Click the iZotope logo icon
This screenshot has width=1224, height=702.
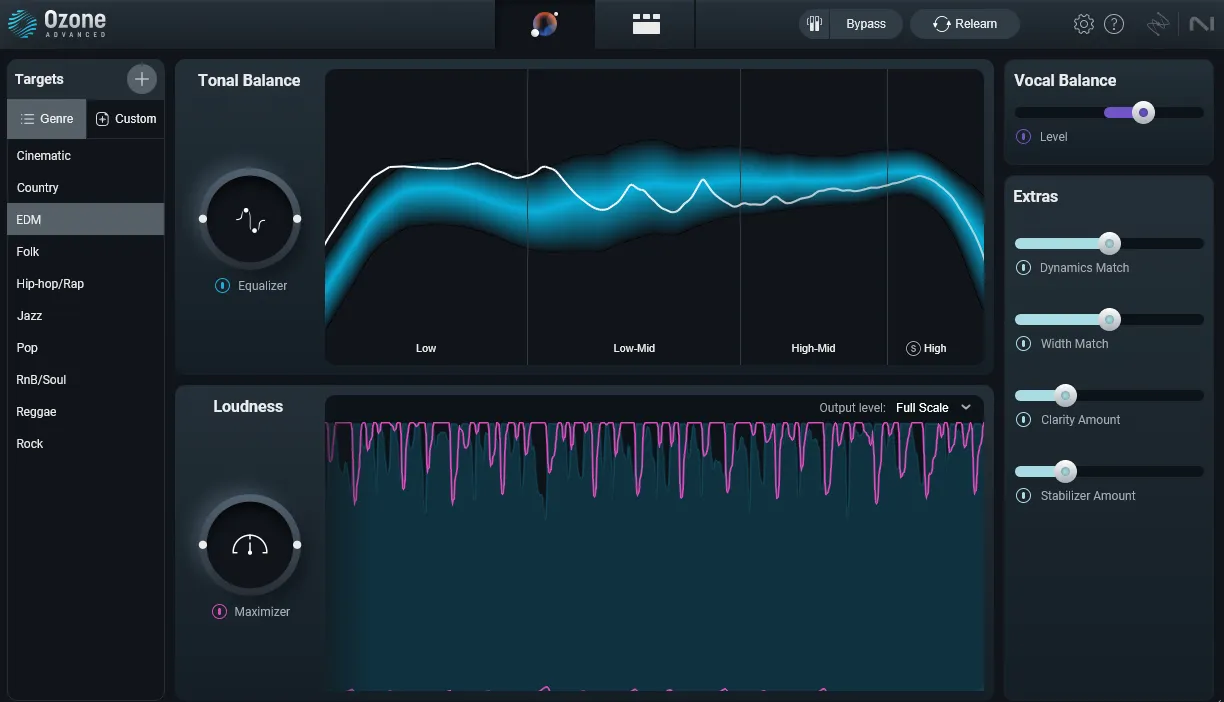(x=1158, y=24)
